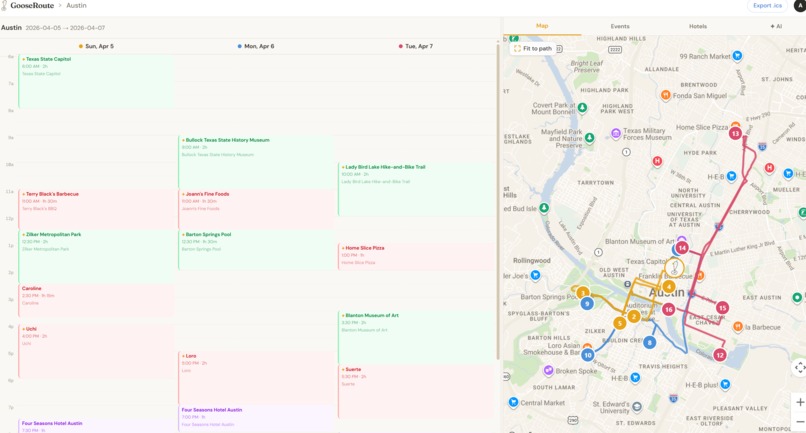Open the Terry Black's Barbecue event
806x433 pixels.
pos(97,209)
